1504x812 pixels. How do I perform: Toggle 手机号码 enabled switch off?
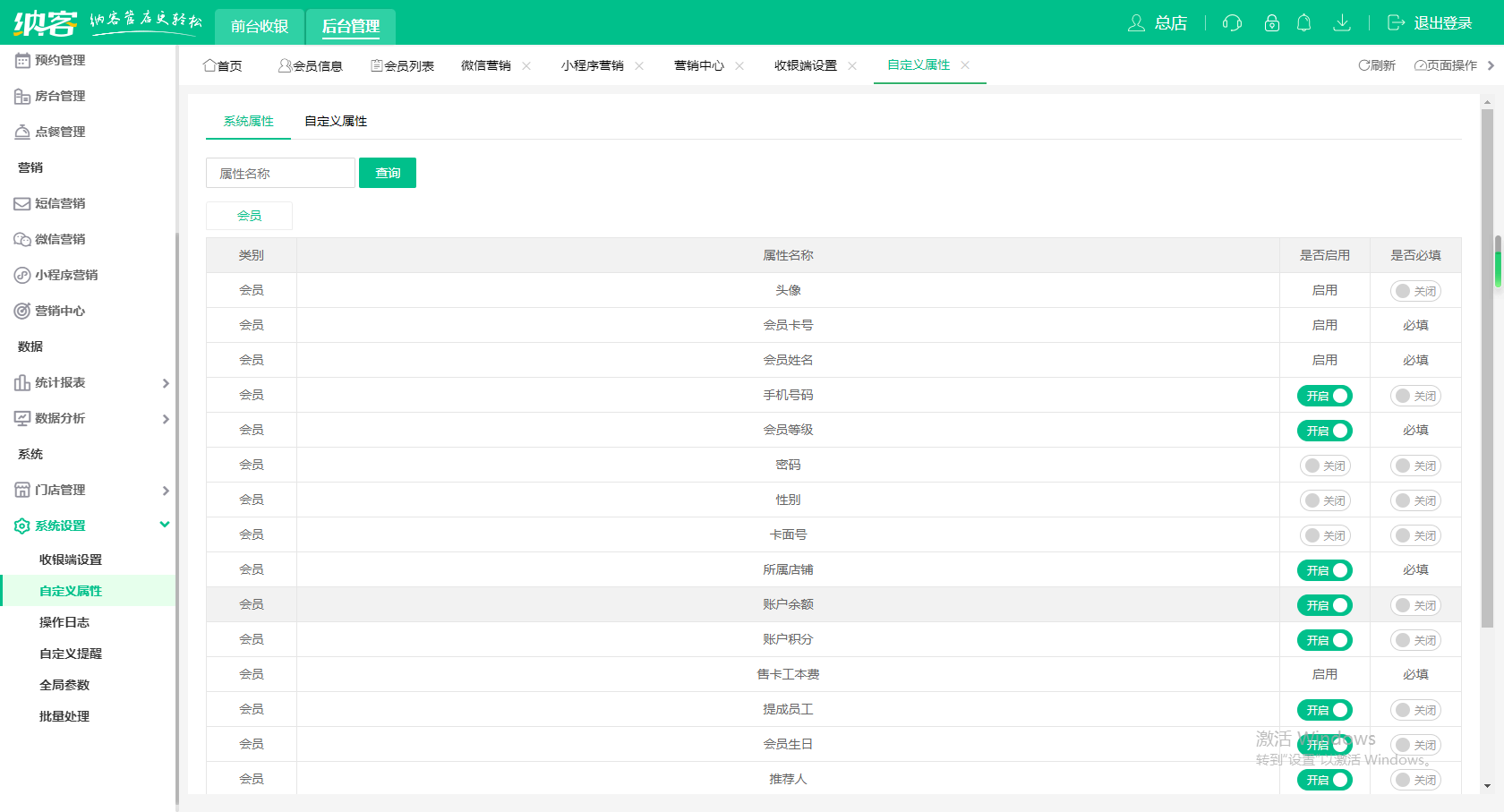coord(1324,396)
